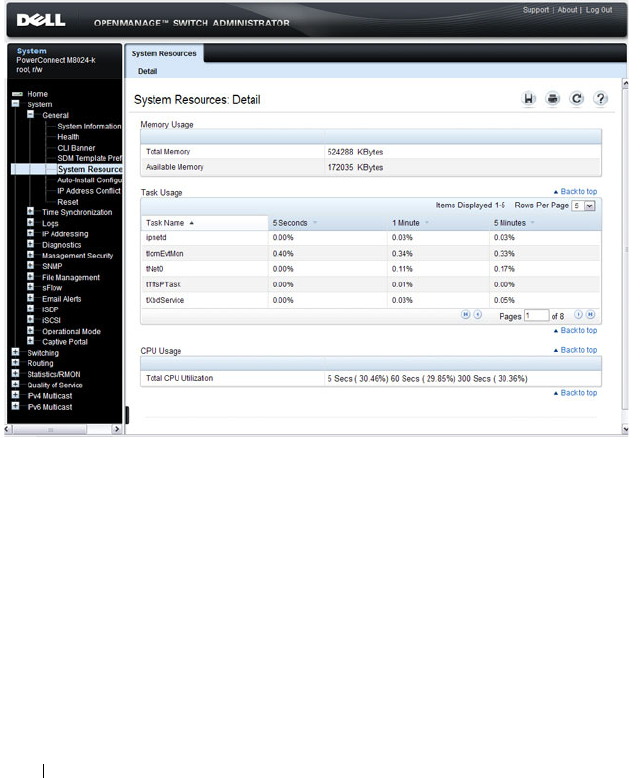
Task: Expand the Statistics/RMON node
Action: [15, 373]
